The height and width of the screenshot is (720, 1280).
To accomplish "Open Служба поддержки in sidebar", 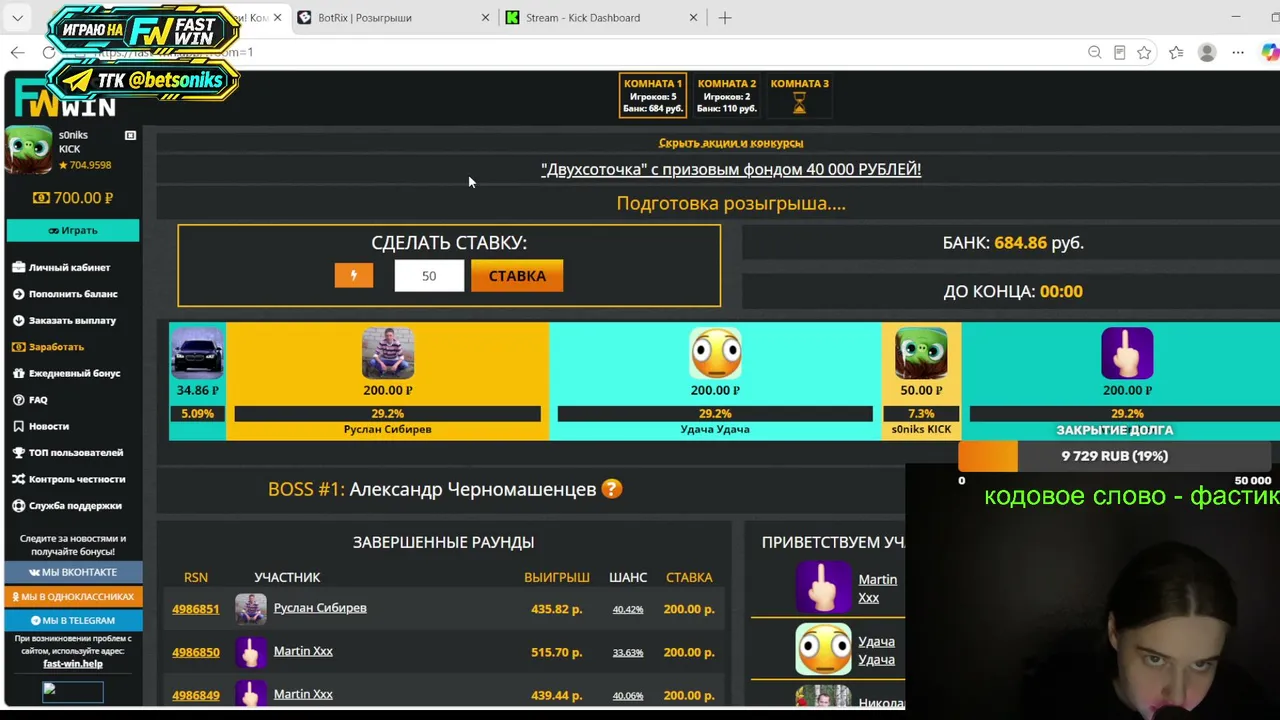I will tap(67, 506).
